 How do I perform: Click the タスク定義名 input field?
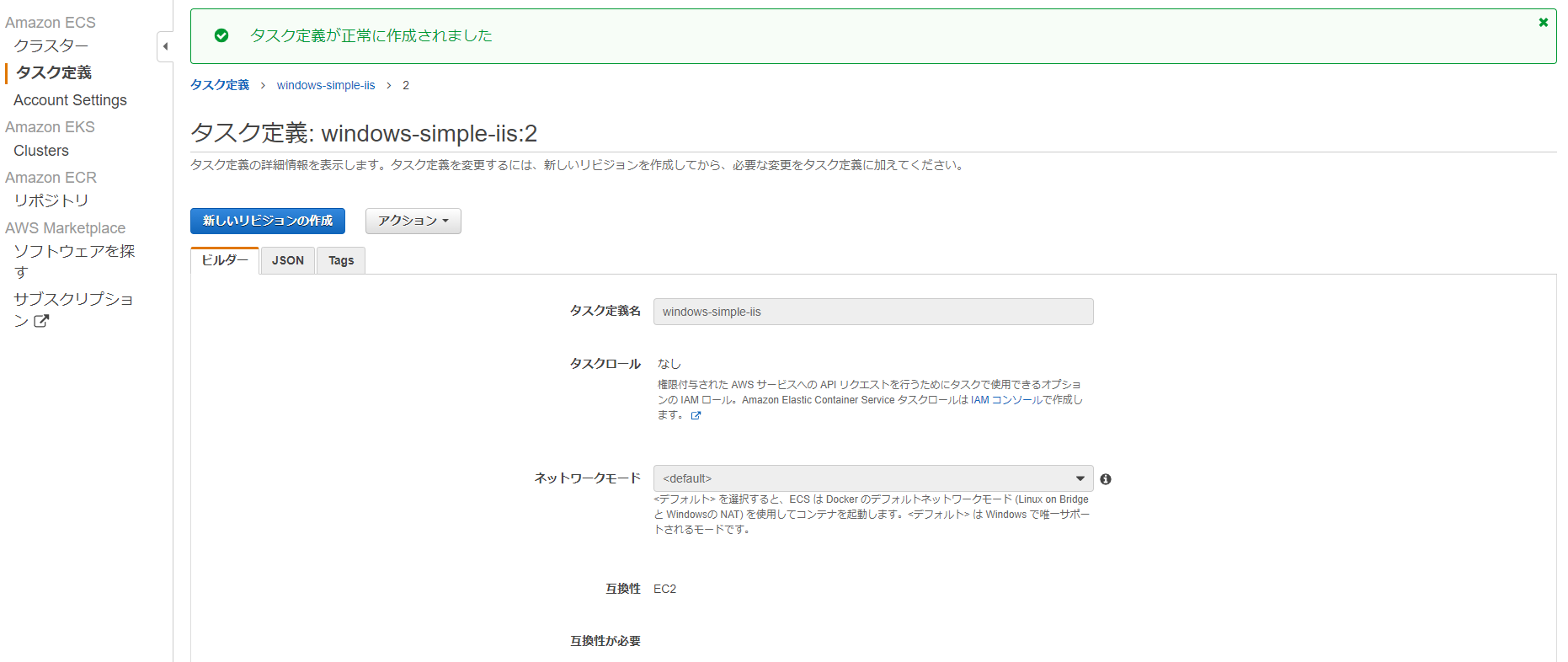click(873, 312)
